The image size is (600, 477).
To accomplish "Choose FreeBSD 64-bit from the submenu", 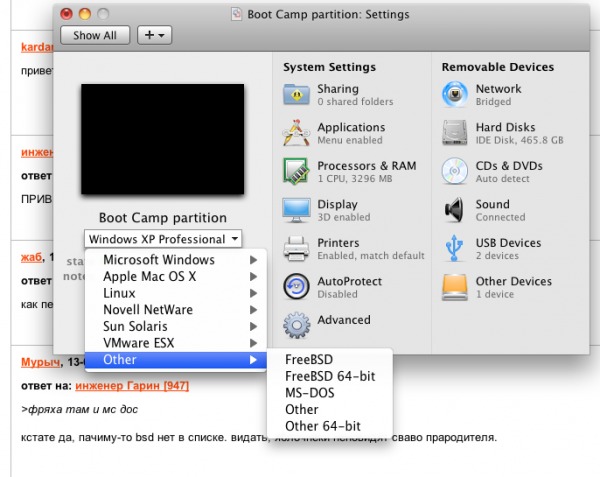I will click(330, 376).
